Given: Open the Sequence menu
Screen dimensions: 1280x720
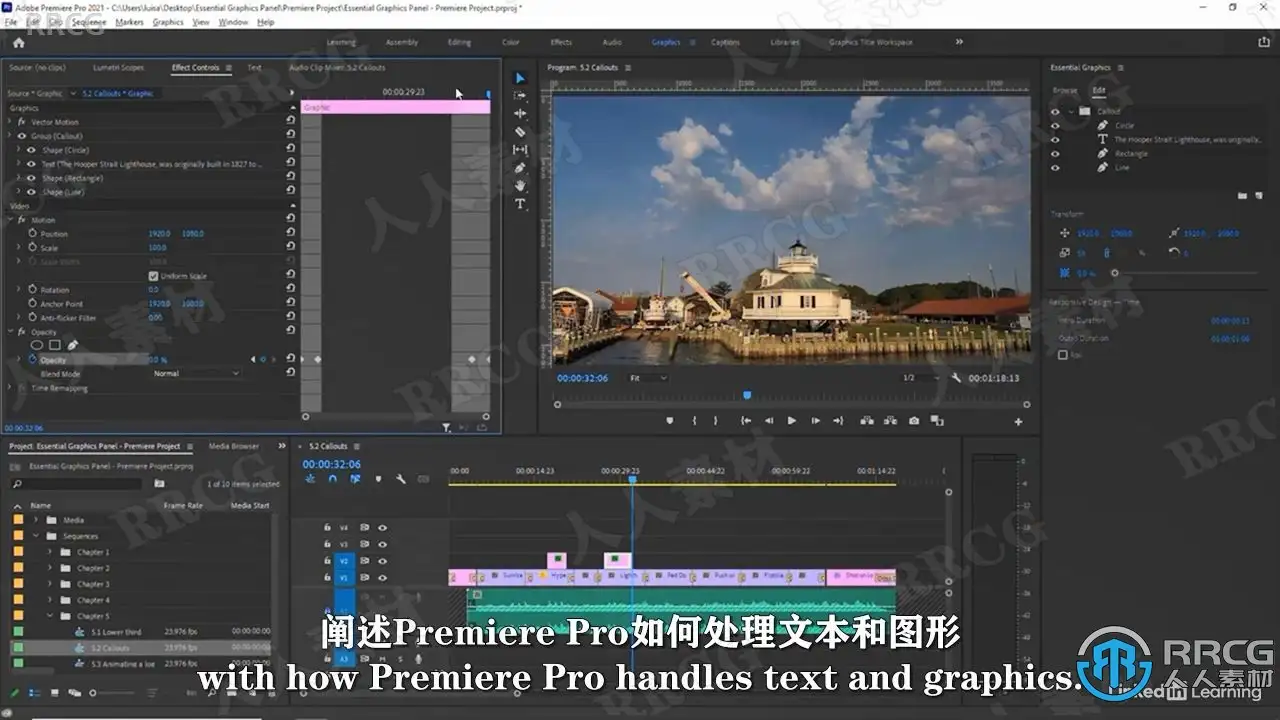Looking at the screenshot, I should (x=89, y=22).
